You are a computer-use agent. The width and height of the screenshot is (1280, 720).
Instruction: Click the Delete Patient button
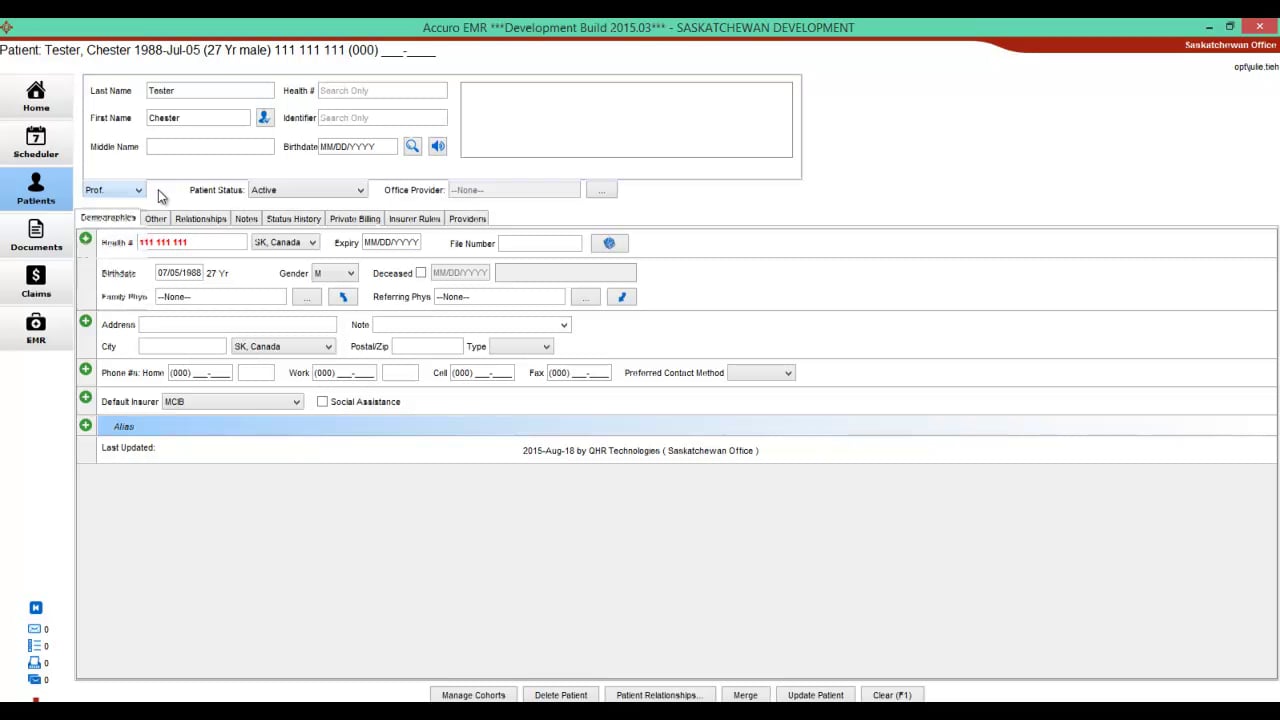(x=561, y=695)
